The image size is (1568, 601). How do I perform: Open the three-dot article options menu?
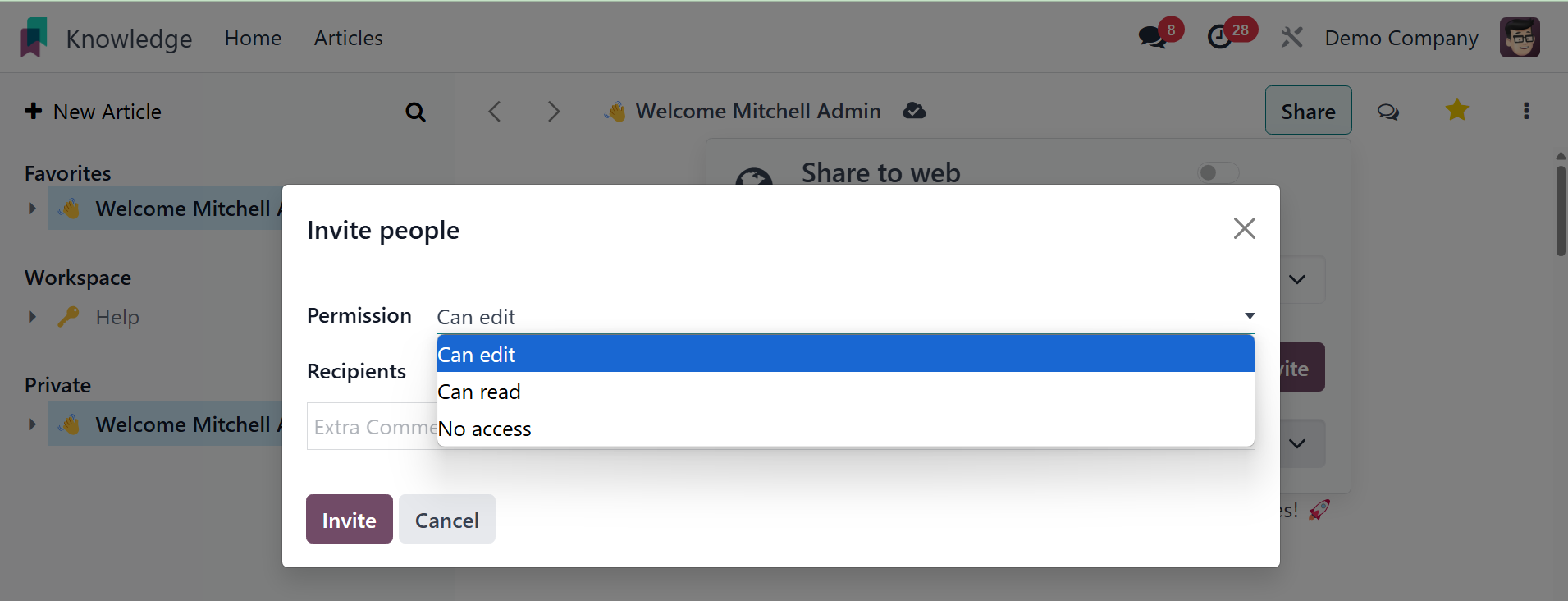[1526, 111]
